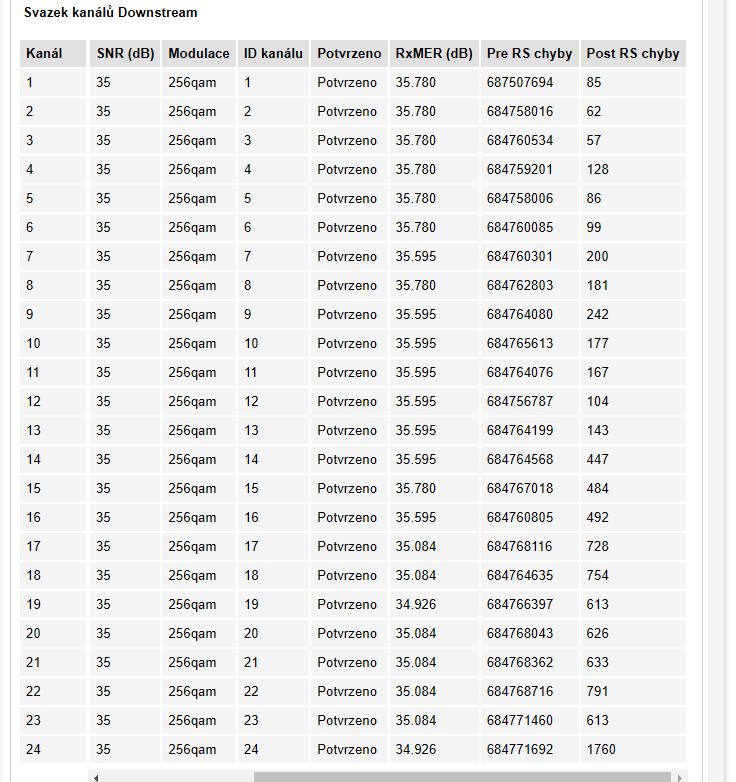Click RxMER value 34.926 in channel 19 row
This screenshot has width=736, height=782.
click(x=416, y=604)
